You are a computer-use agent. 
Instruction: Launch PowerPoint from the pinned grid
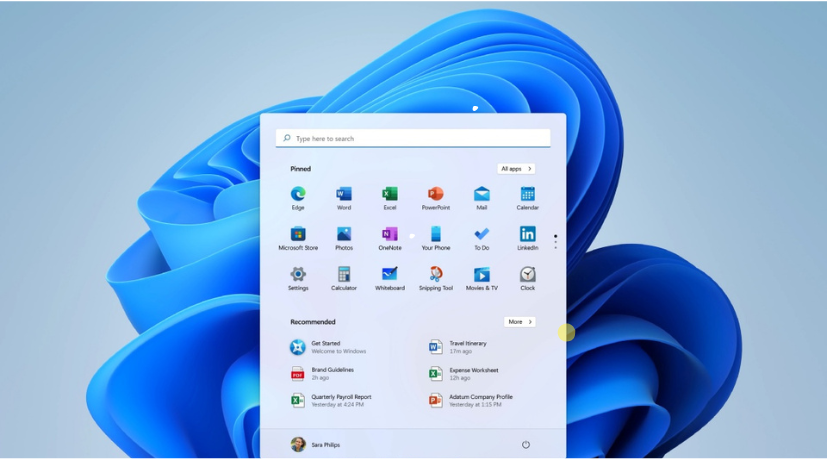pos(435,194)
